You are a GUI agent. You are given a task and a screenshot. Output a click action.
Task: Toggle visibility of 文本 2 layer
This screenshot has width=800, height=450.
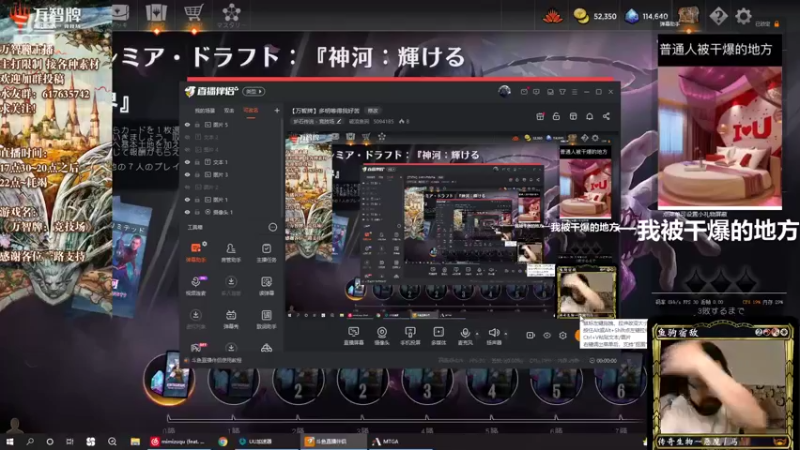(187, 137)
